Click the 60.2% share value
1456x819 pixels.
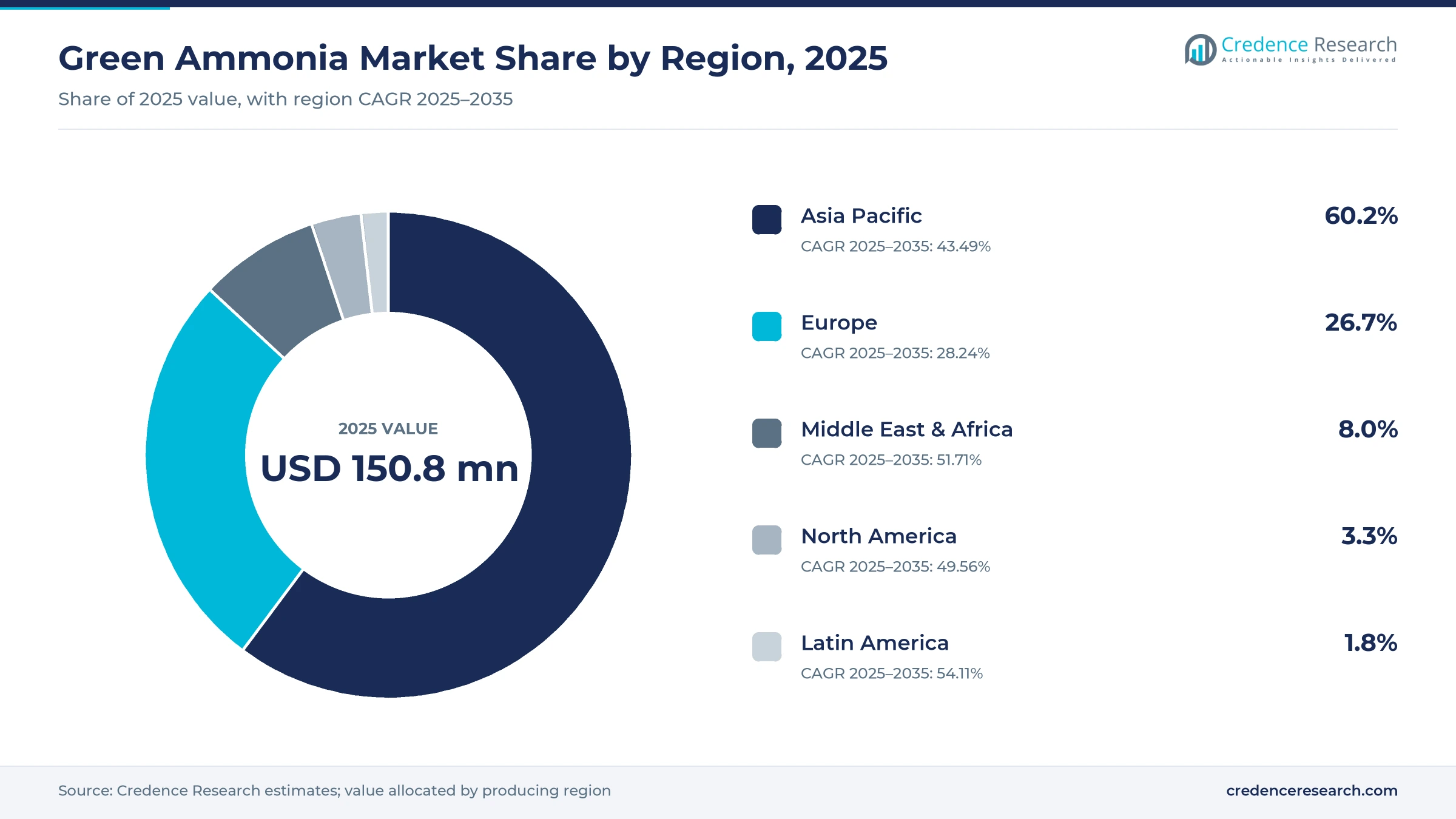(1361, 215)
